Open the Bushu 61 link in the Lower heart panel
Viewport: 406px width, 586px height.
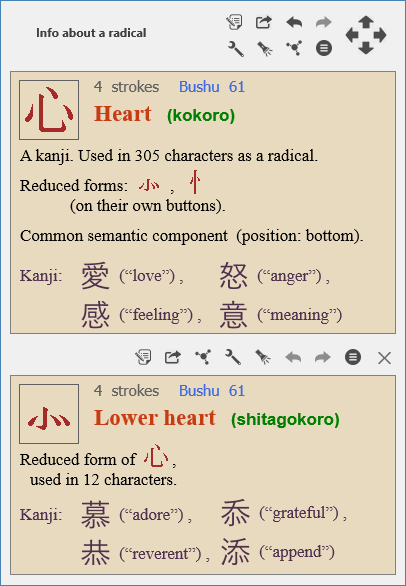click(212, 391)
